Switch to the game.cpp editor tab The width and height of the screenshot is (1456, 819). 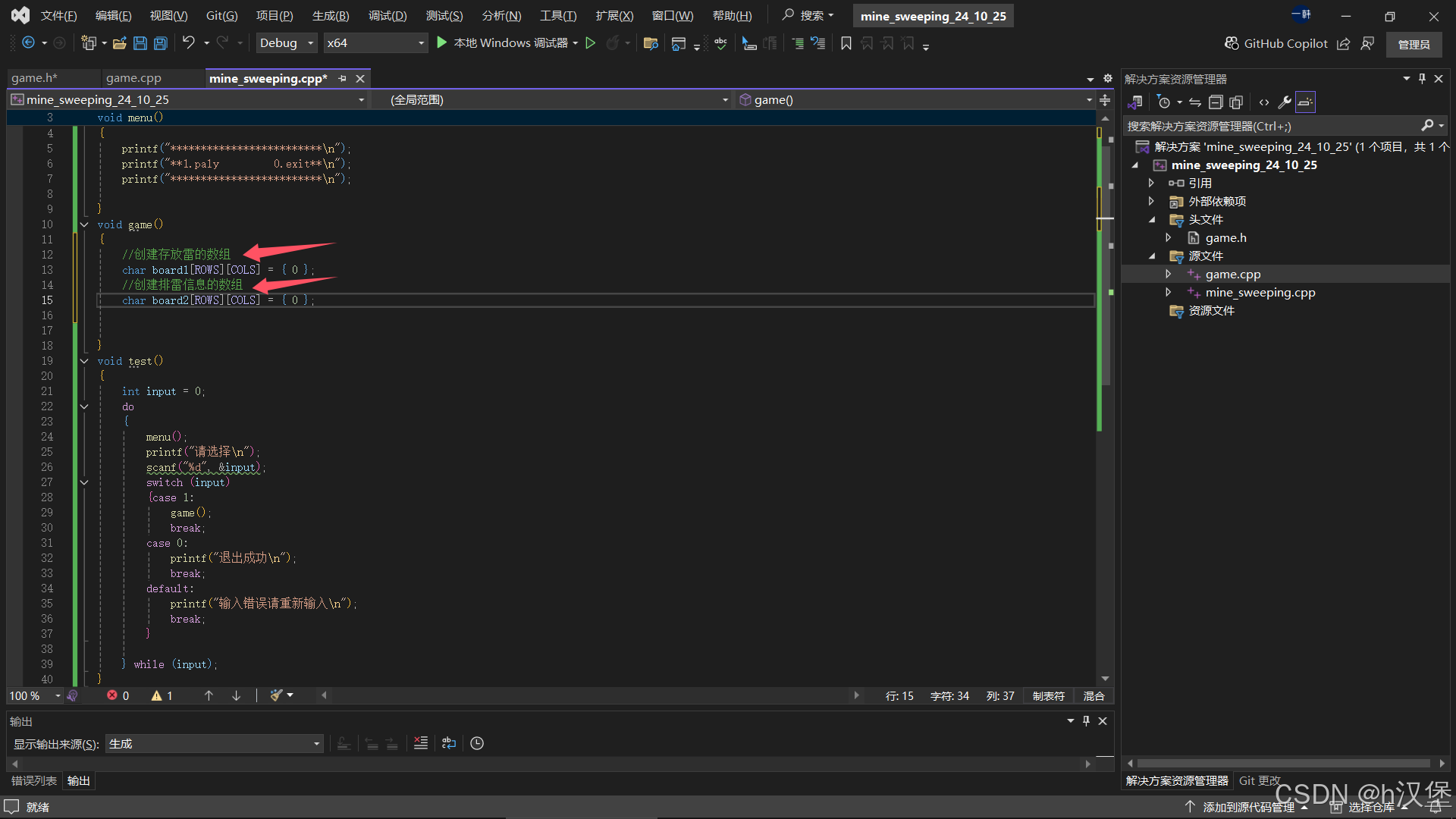pos(133,78)
